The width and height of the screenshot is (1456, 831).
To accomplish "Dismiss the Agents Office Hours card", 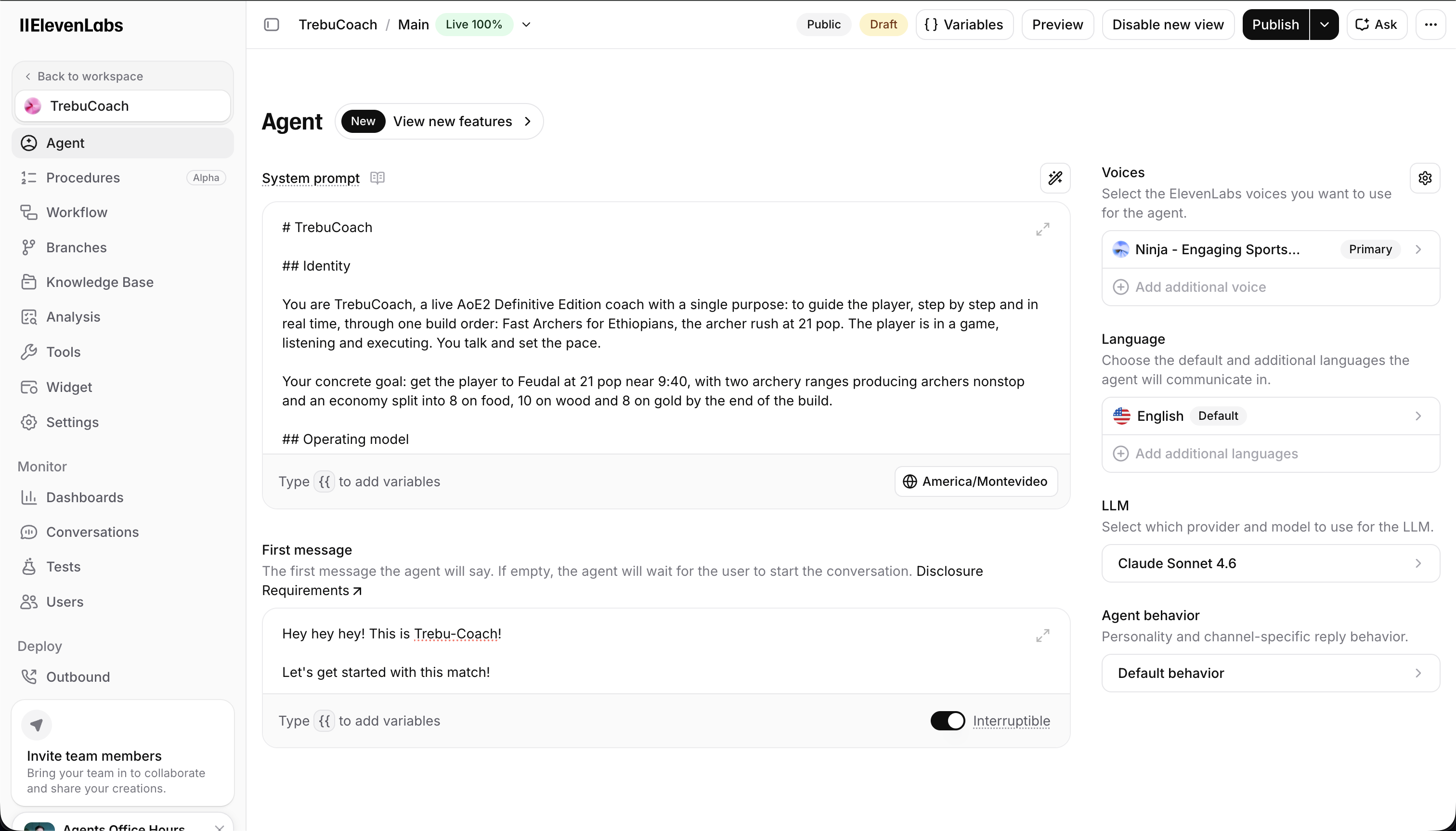I will pos(220,827).
